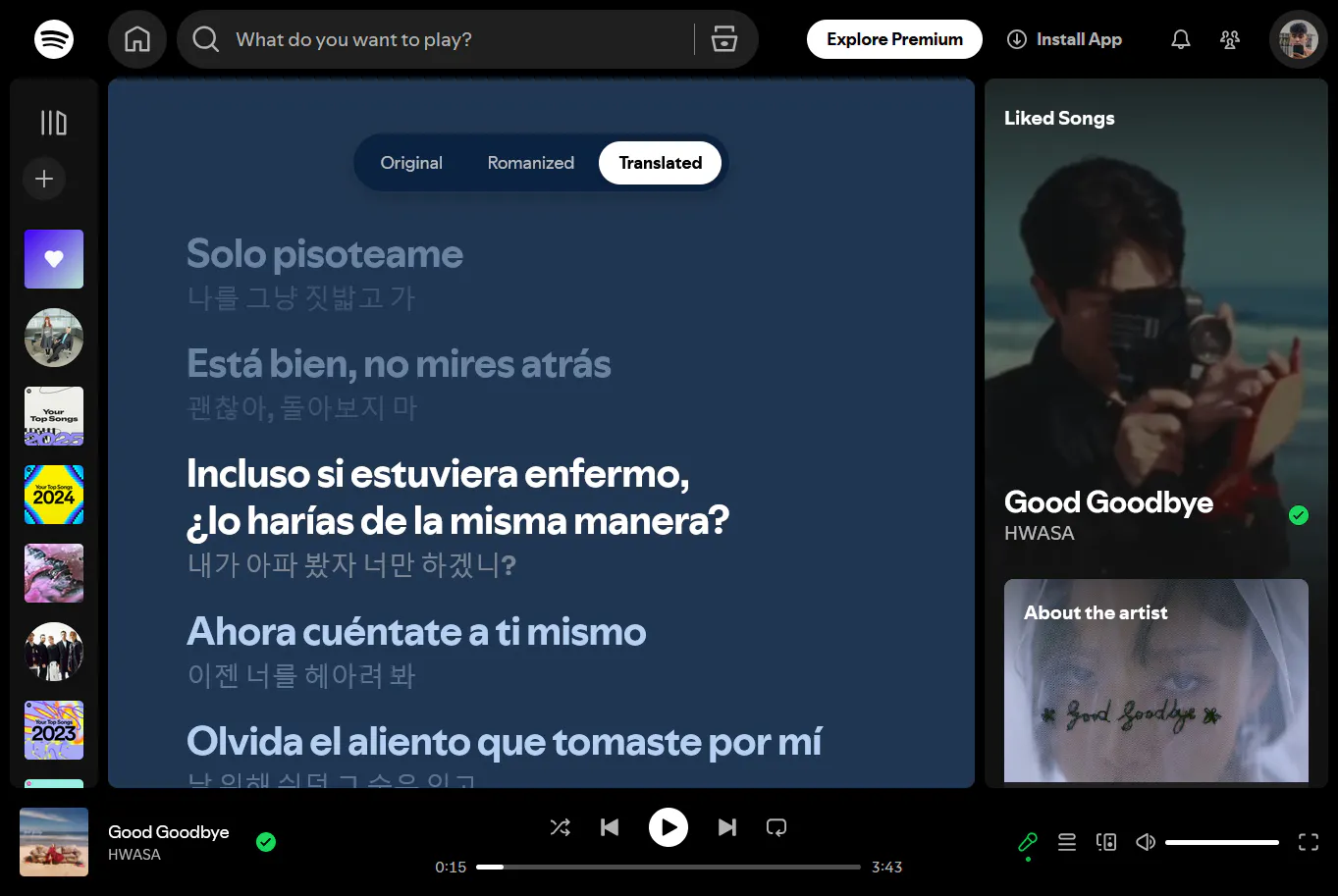Viewport: 1338px width, 896px height.
Task: Toggle repeat mode
Action: click(776, 827)
